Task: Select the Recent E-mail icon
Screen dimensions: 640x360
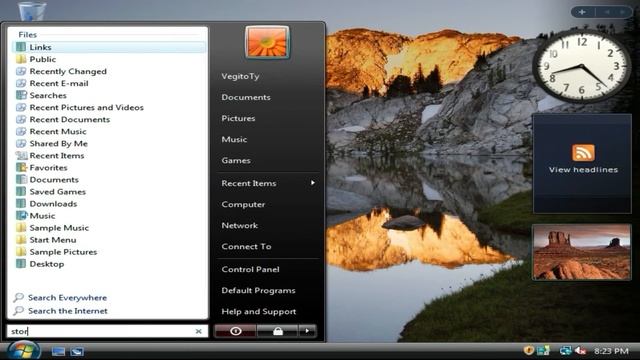Action: pyautogui.click(x=21, y=83)
